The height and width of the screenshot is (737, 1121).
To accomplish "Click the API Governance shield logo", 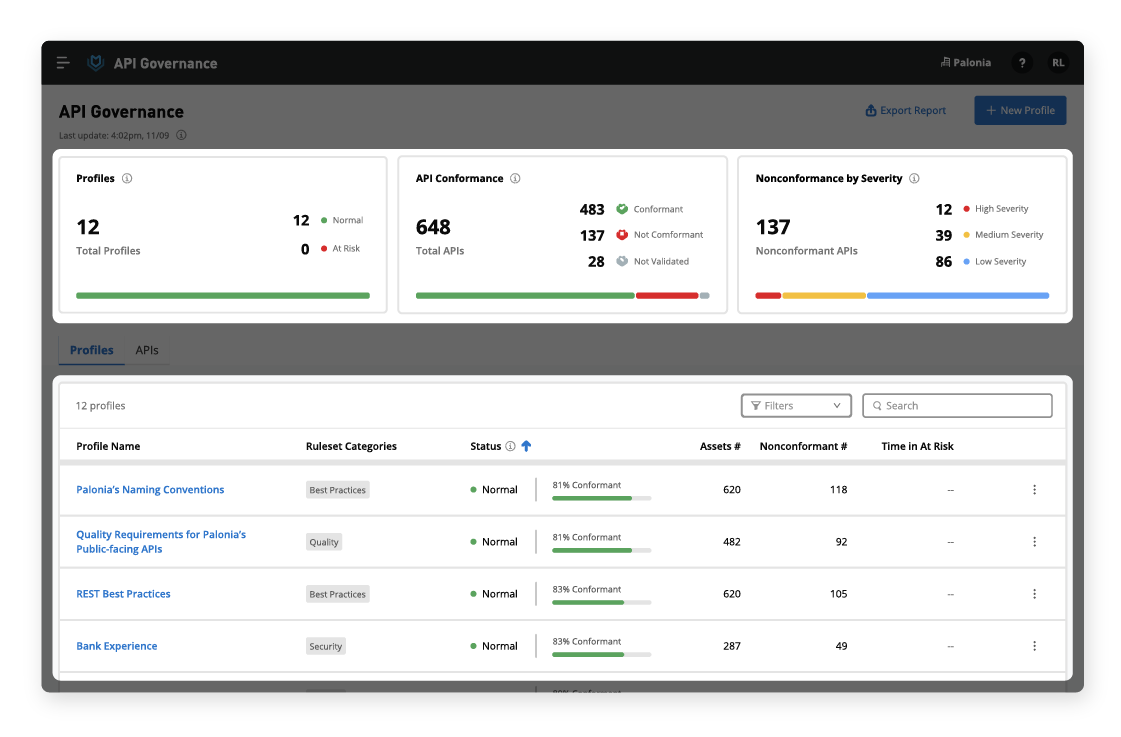I will (94, 62).
